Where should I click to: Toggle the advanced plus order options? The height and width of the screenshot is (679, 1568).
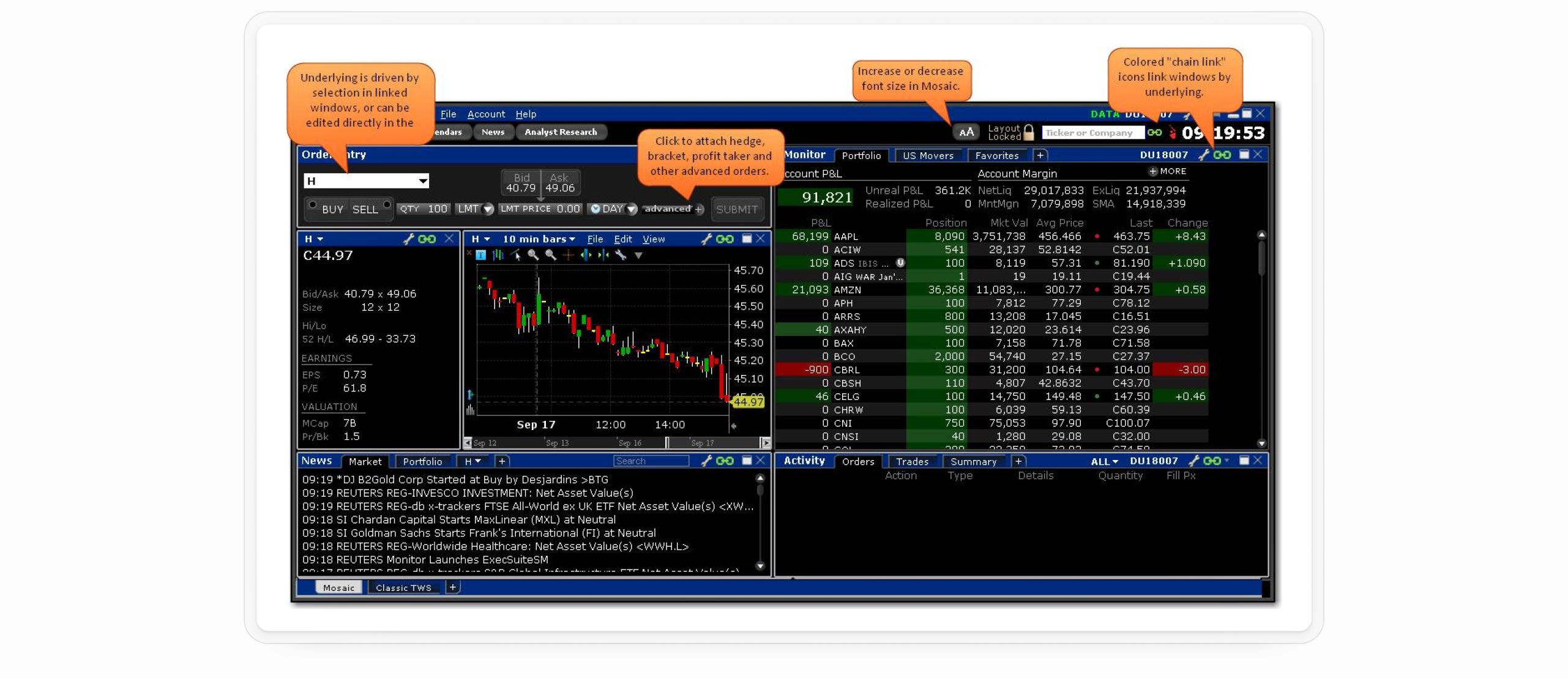(x=699, y=210)
